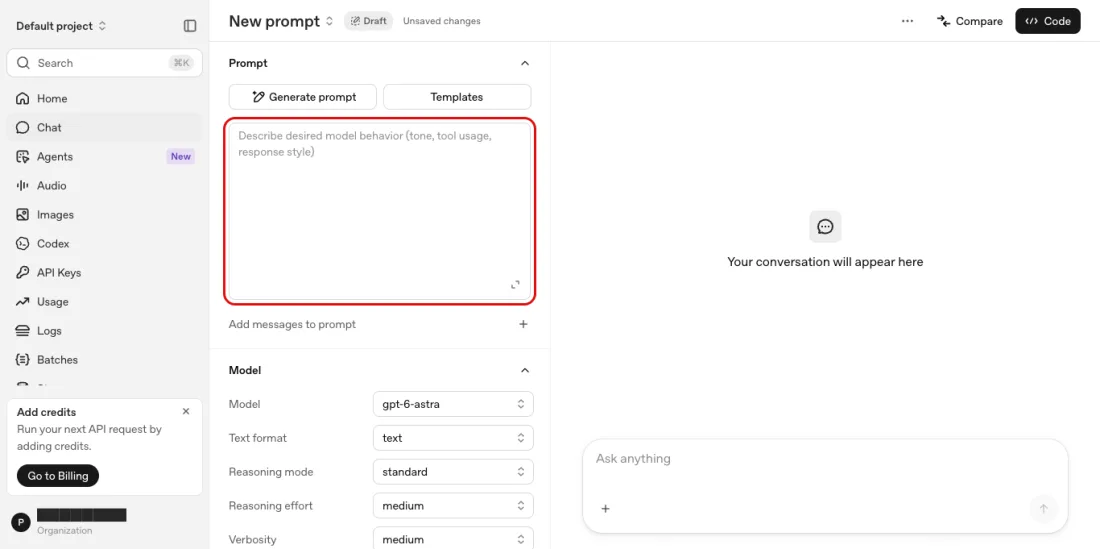Click the Audio waveform icon
Image resolution: width=1100 pixels, height=549 pixels.
[x=22, y=186]
